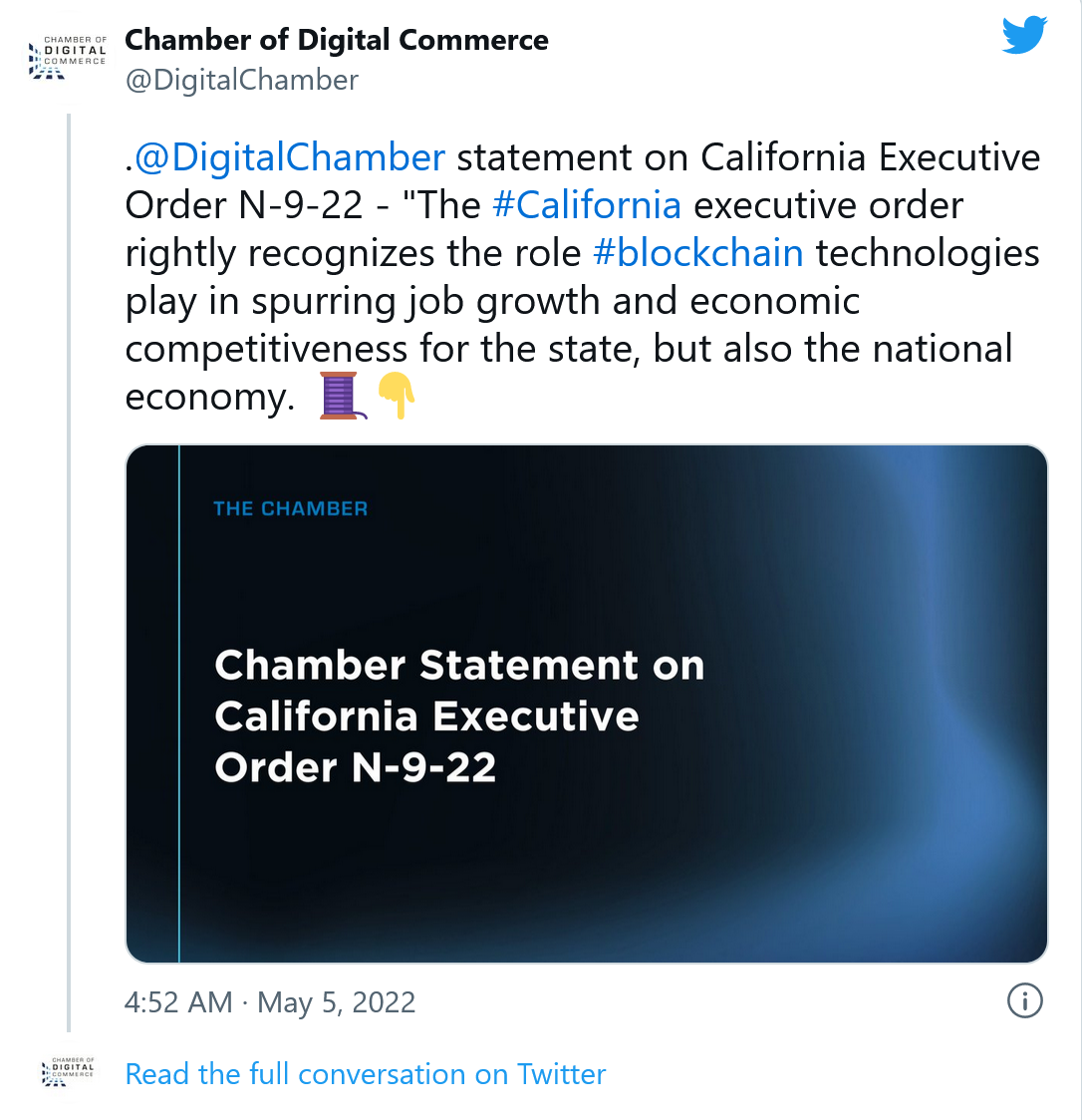Click the card headline Chamber Statement on California
The height and width of the screenshot is (1120, 1082).
[459, 715]
